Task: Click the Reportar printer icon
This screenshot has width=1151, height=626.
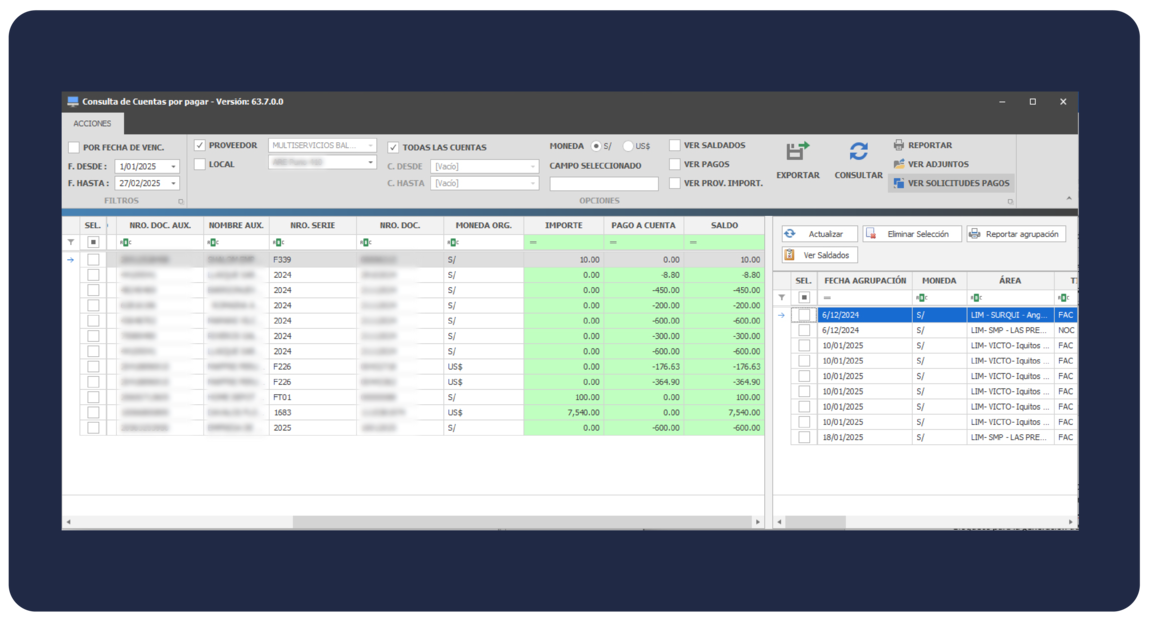Action: tap(899, 146)
